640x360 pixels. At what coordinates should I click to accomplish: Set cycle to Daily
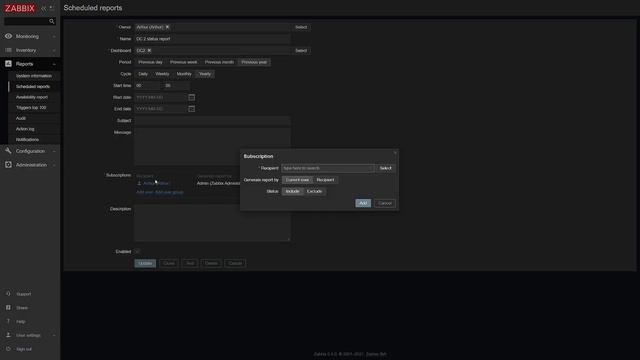point(143,74)
